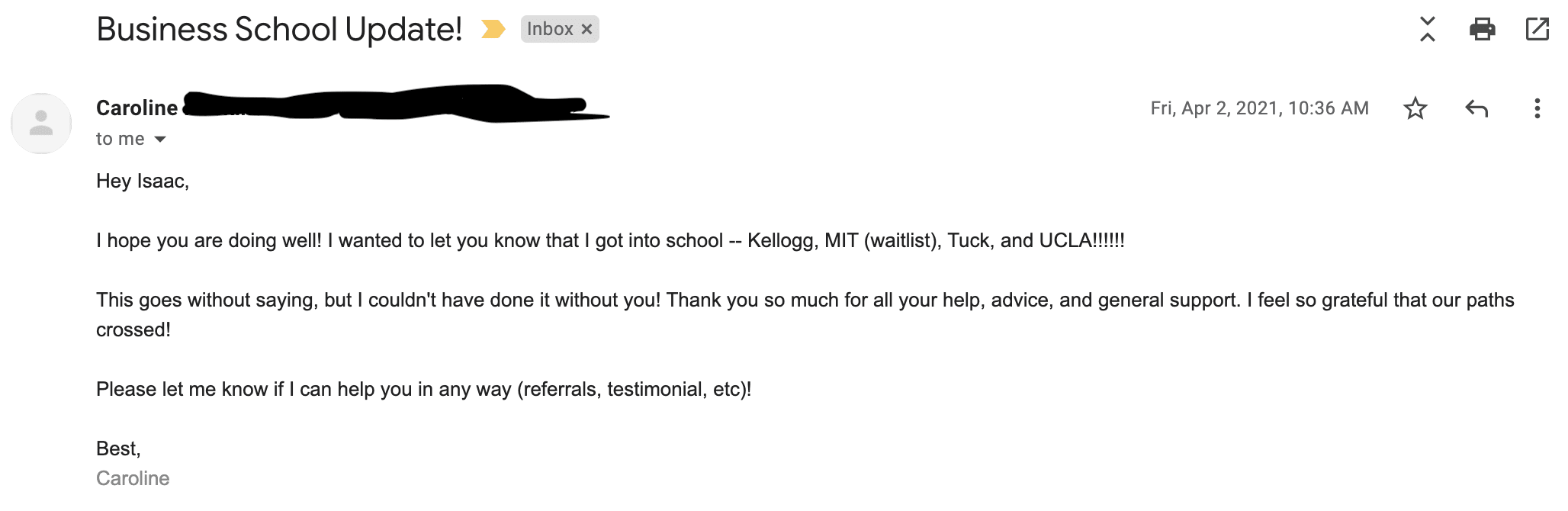Click the line offering referrals and testimonial

pyautogui.click(x=423, y=390)
